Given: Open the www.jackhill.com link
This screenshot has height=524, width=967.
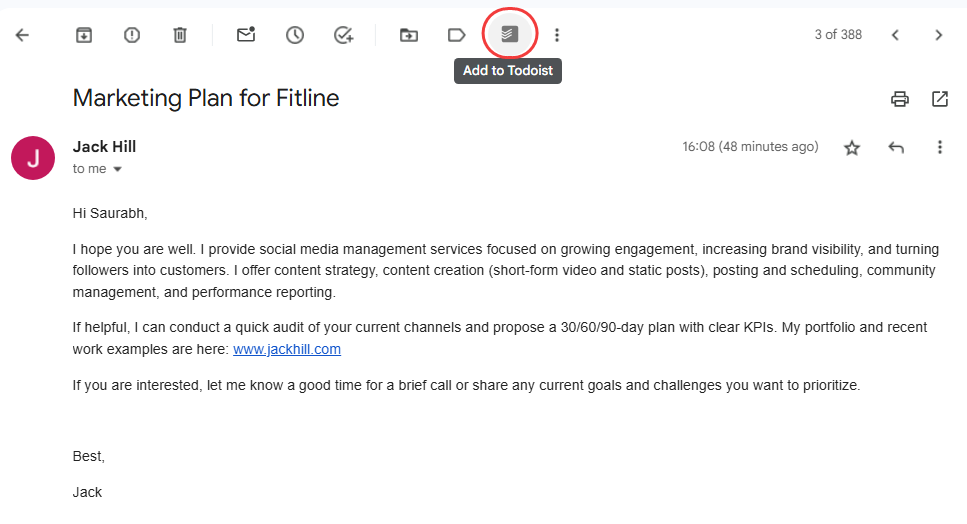Looking at the screenshot, I should pyautogui.click(x=287, y=349).
